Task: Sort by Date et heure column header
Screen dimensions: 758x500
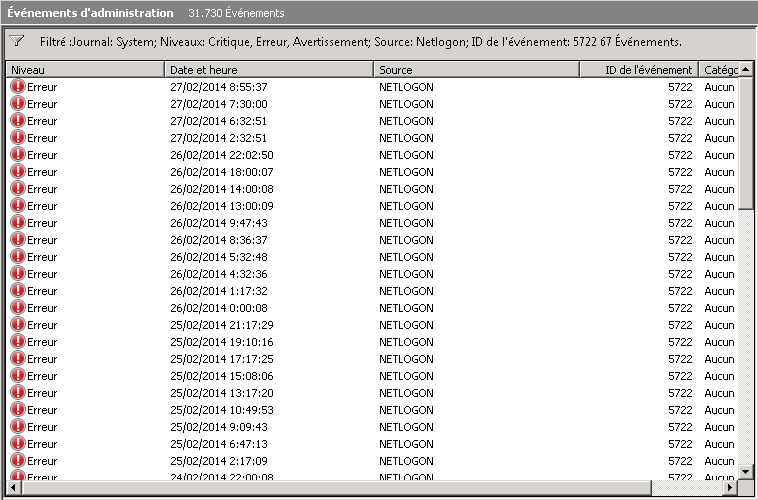Action: click(x=269, y=70)
